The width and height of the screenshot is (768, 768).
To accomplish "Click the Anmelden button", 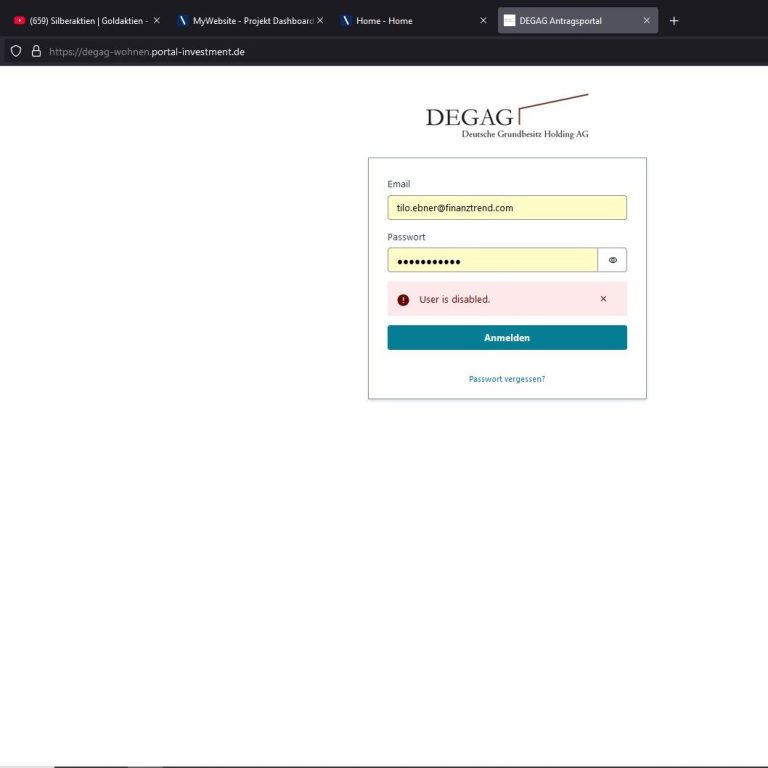I will point(507,337).
